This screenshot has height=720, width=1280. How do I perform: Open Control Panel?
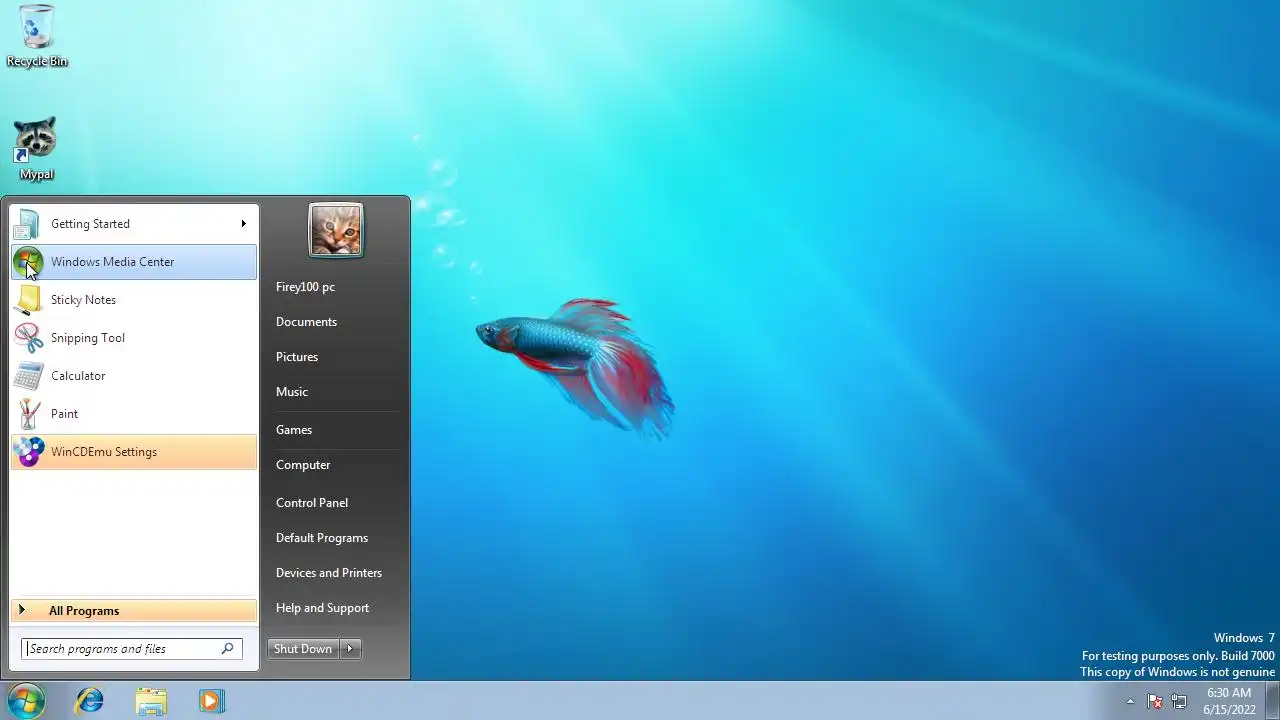(x=312, y=503)
